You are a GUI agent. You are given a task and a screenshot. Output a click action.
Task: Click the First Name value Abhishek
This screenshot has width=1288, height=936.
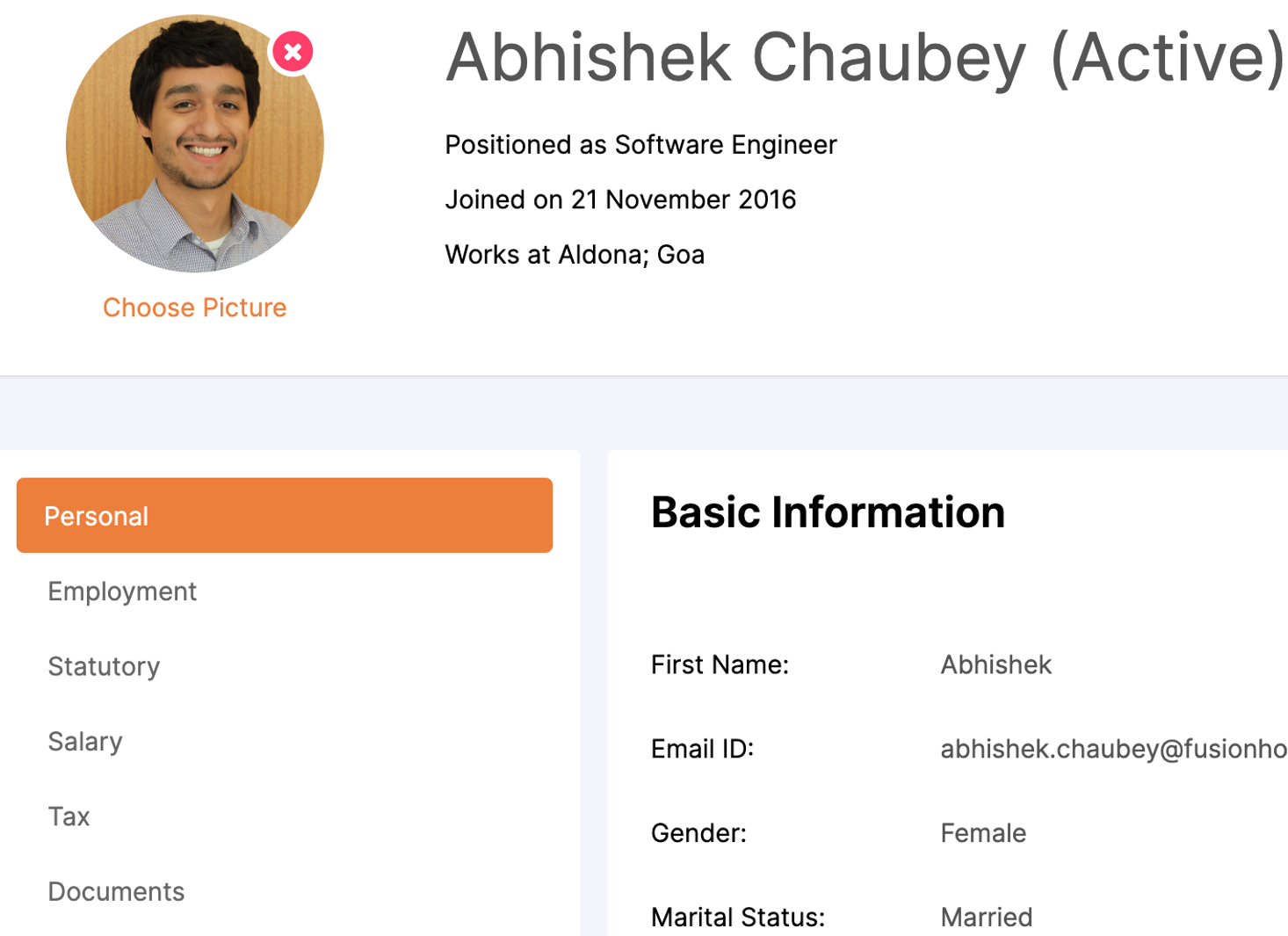click(995, 664)
